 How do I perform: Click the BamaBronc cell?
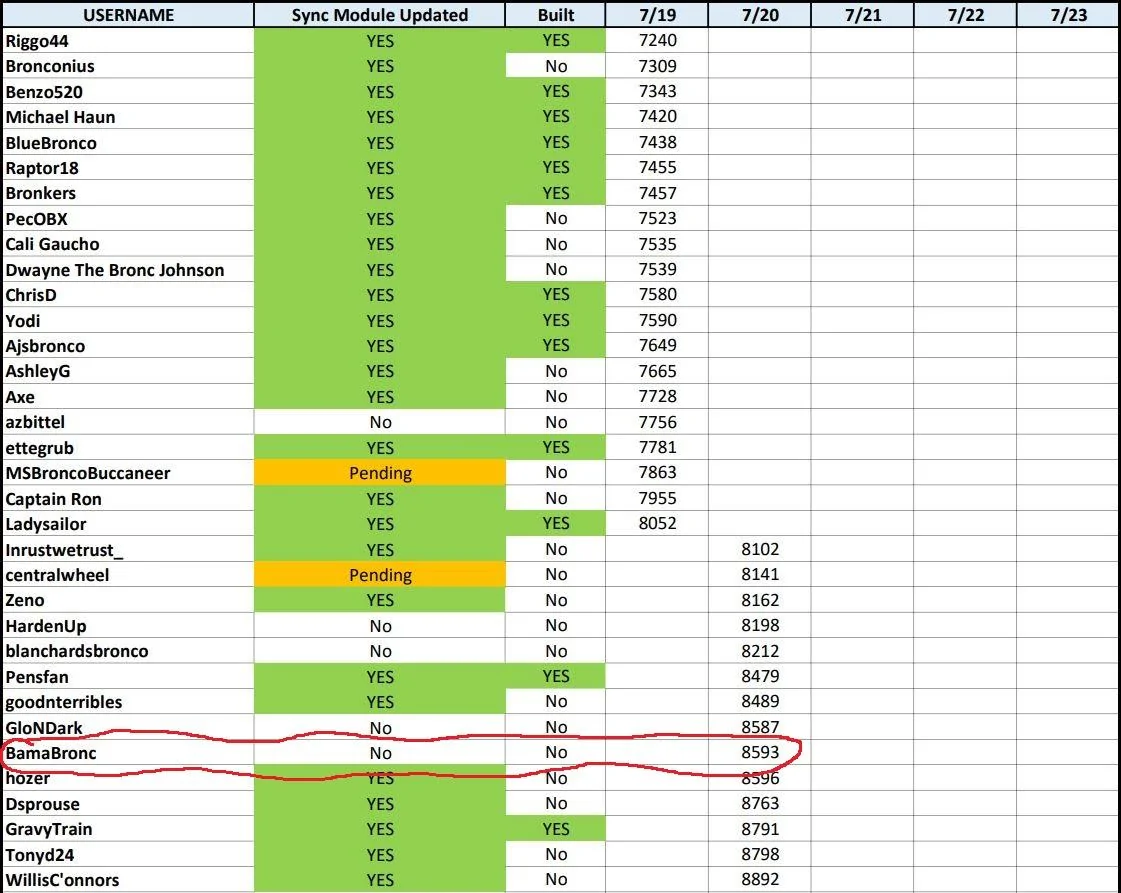pyautogui.click(x=128, y=753)
